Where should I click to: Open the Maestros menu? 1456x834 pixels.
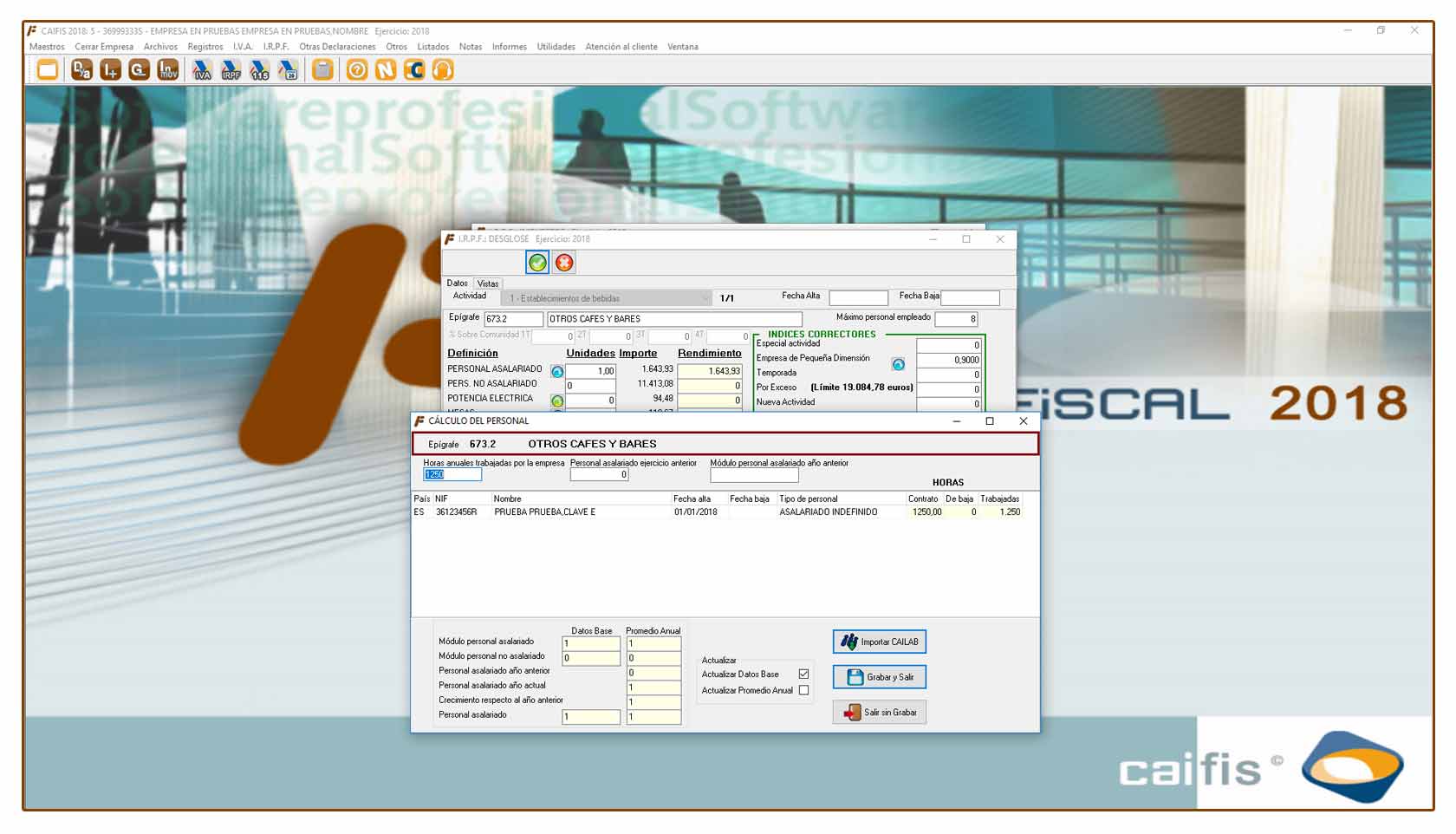pos(47,47)
